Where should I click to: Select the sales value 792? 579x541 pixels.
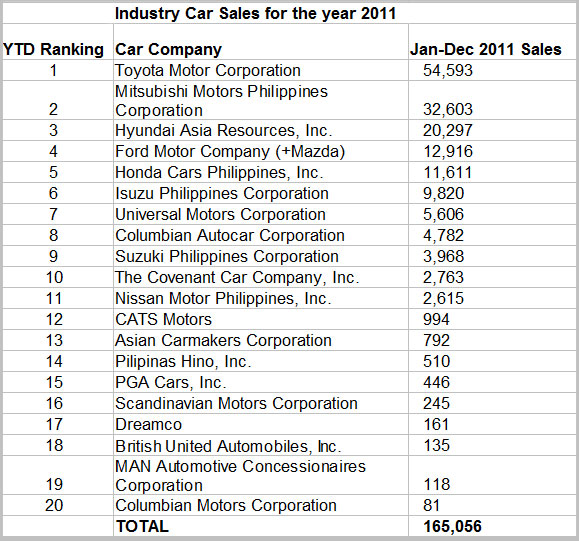[436, 340]
